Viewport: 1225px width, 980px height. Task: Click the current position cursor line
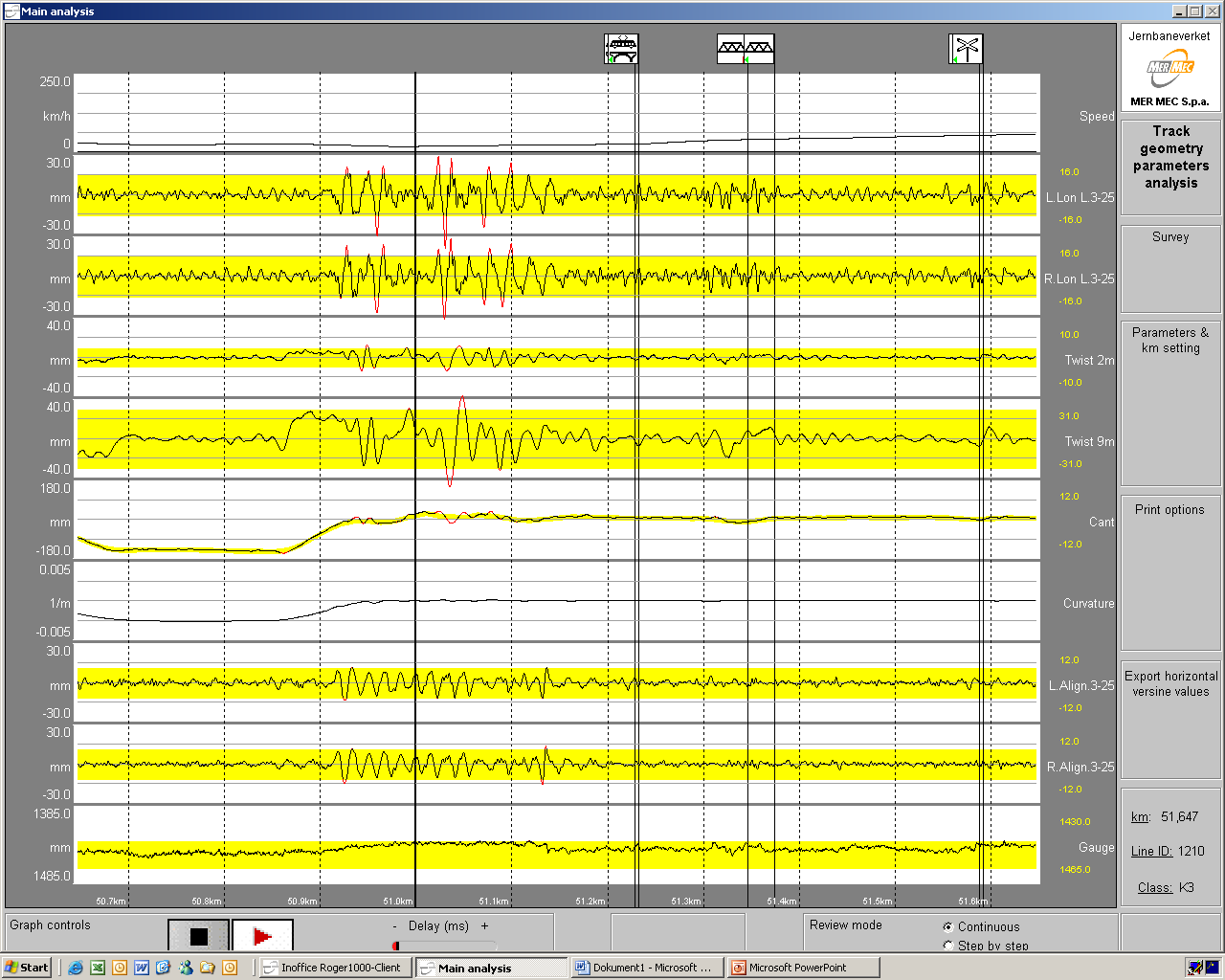tap(415, 488)
